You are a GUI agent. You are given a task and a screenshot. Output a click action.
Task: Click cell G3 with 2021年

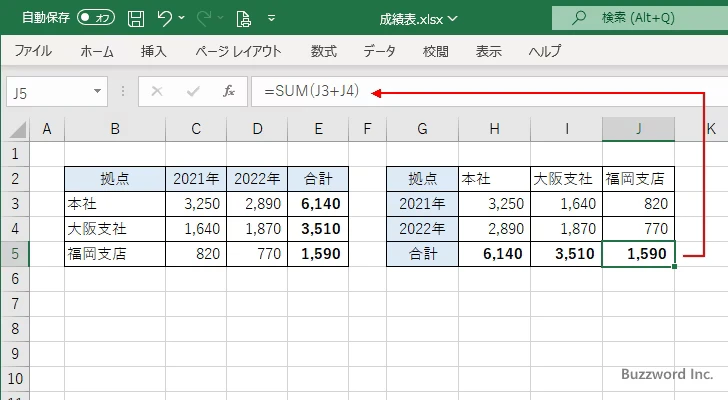coord(422,204)
